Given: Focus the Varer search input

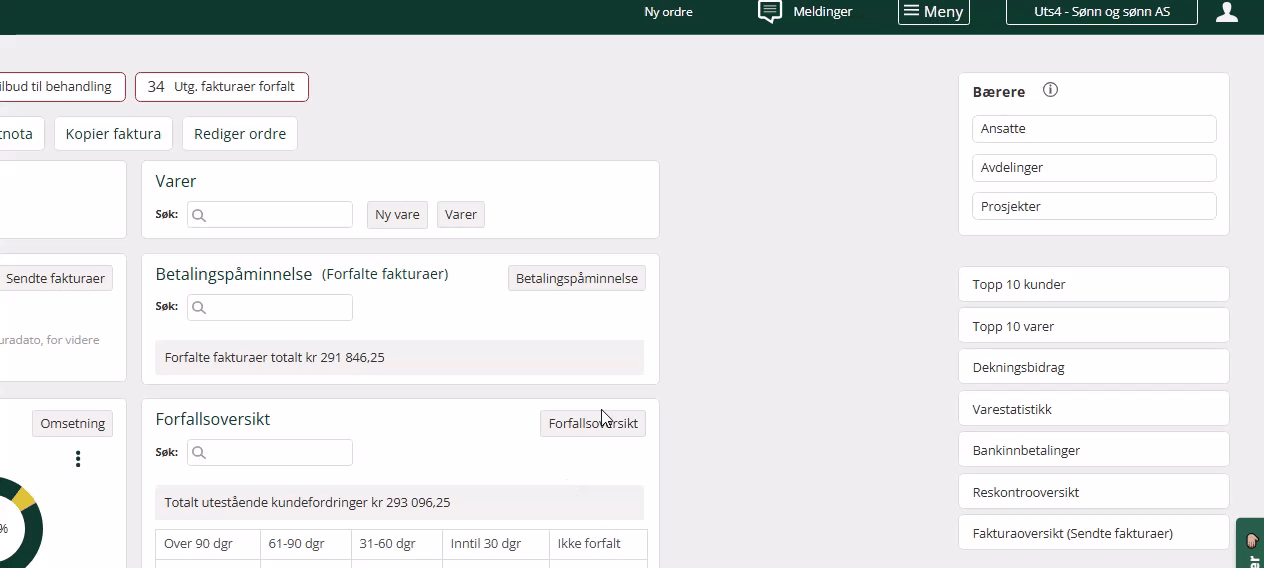Looking at the screenshot, I should click(x=270, y=215).
